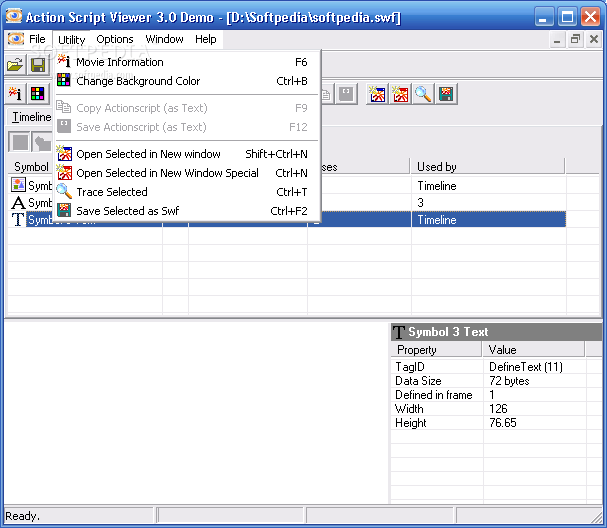This screenshot has width=607, height=528.
Task: Select Trace Selected menu entry
Action: 188,192
